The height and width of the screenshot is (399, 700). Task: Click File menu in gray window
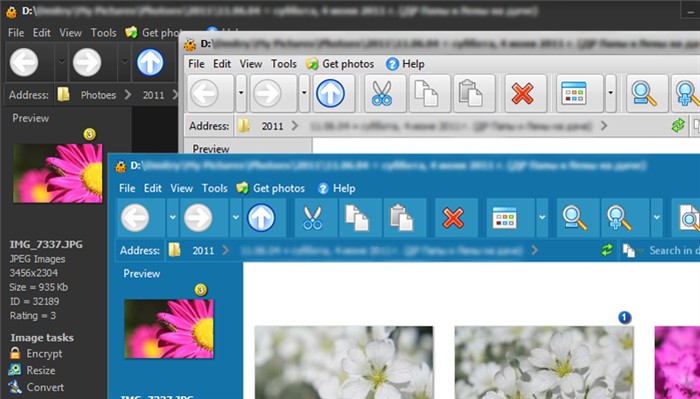[x=196, y=64]
